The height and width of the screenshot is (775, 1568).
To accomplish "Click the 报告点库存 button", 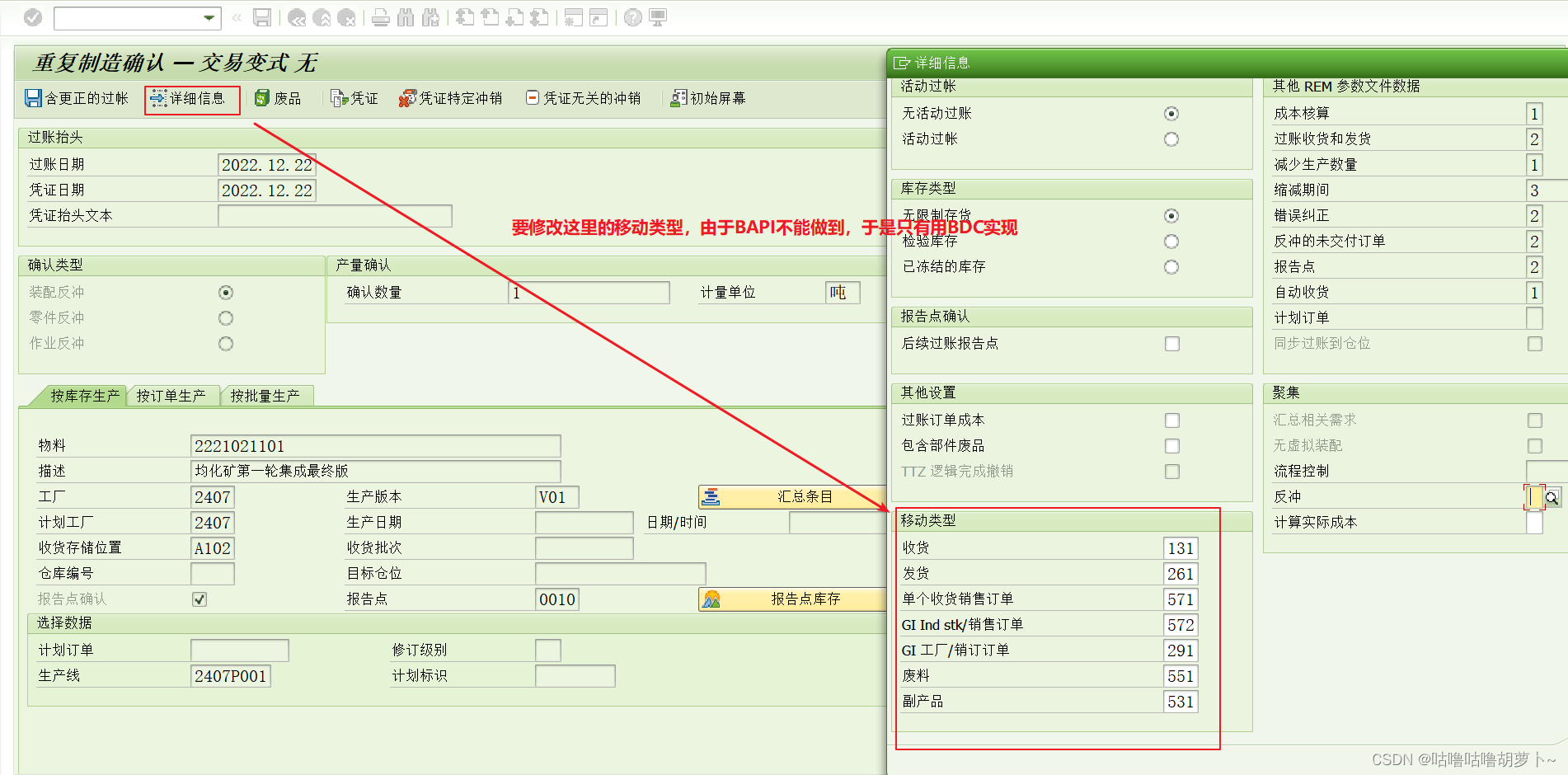I will tap(792, 599).
